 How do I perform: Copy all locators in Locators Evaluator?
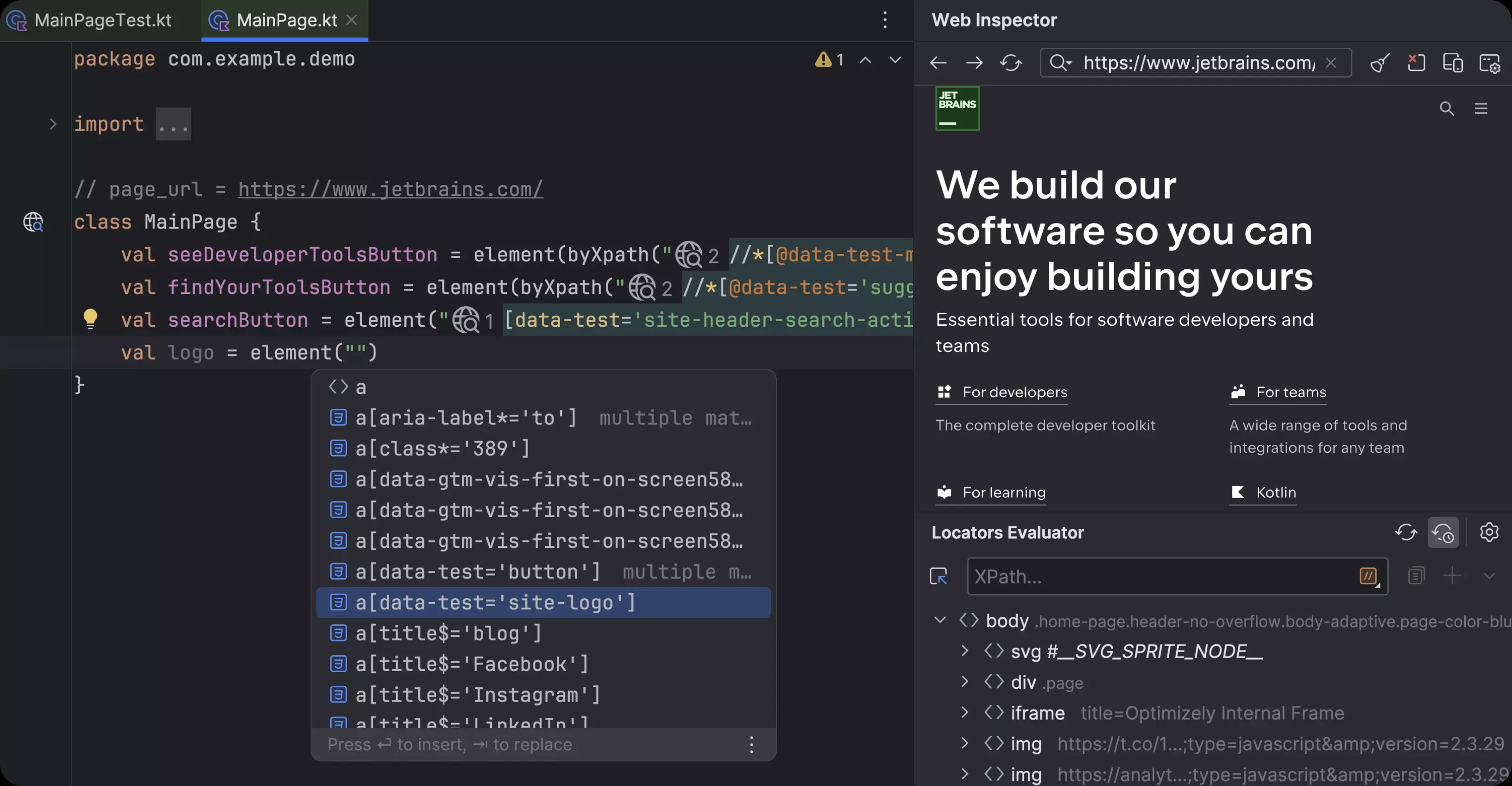coord(1416,576)
